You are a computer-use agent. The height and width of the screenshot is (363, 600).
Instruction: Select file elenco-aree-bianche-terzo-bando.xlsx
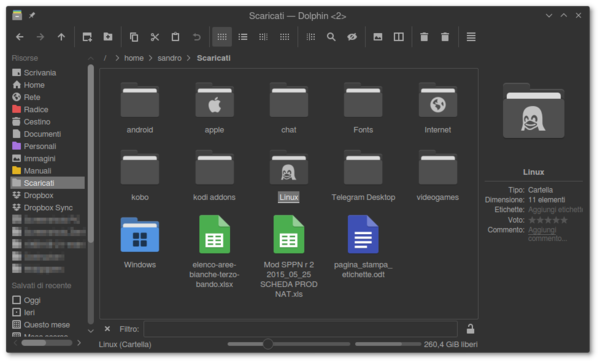point(214,252)
